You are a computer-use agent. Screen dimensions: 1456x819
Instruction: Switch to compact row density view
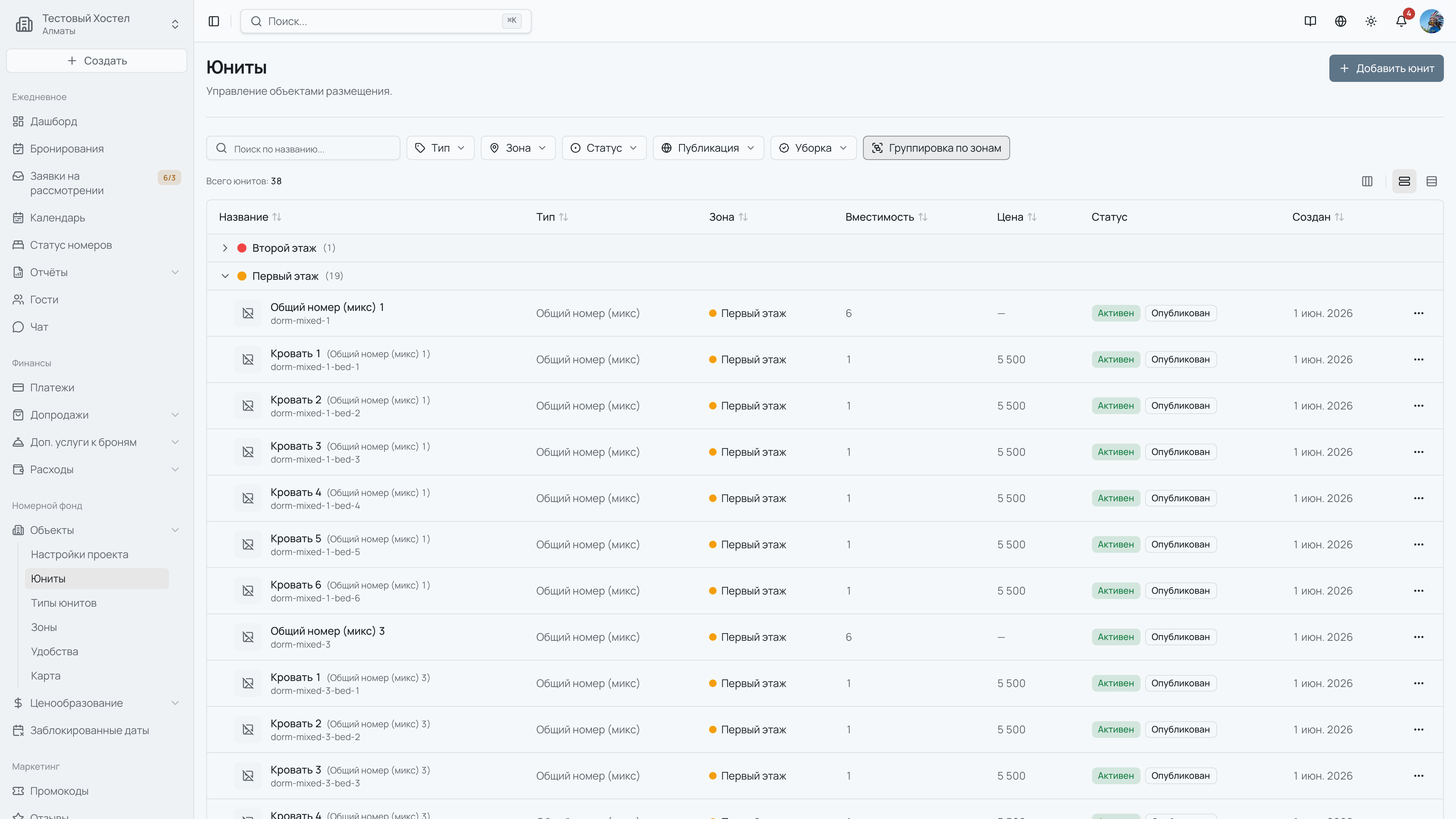point(1432,181)
